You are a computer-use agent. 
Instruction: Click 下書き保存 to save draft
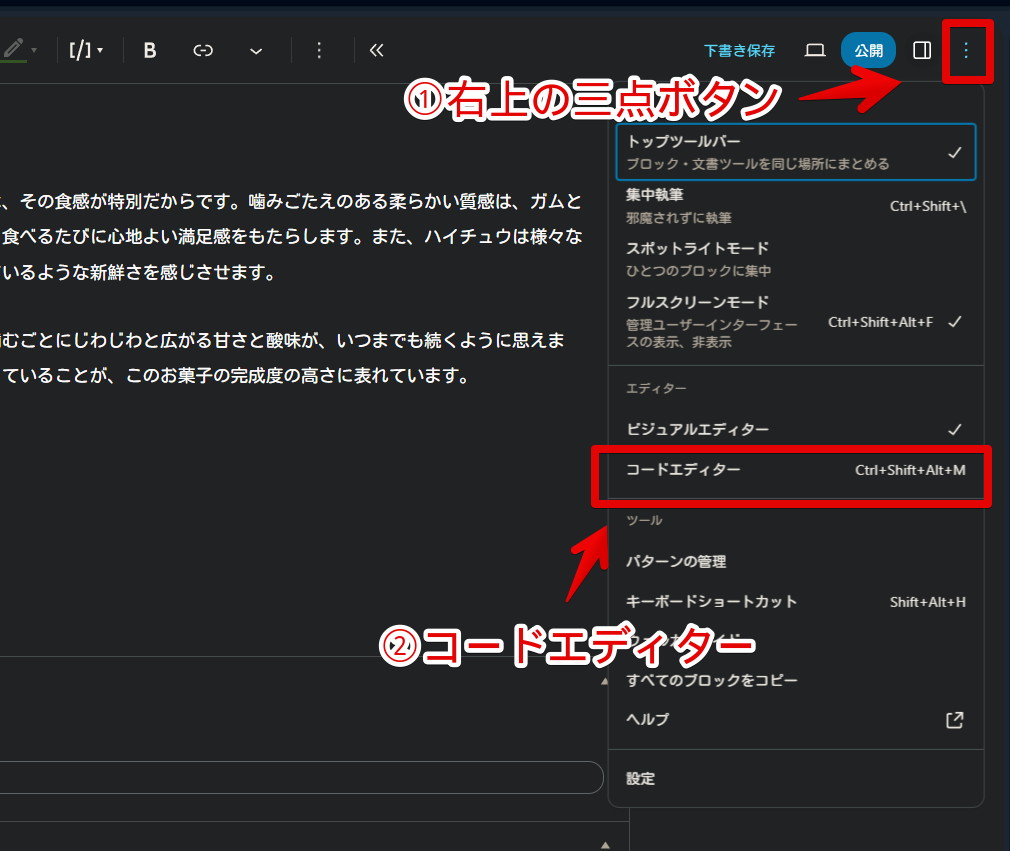tap(739, 51)
